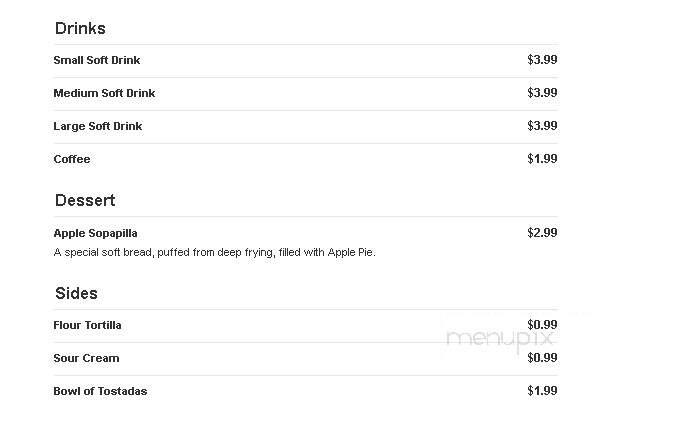This screenshot has width=679, height=421.
Task: Click the Flour Tortilla side
Action: (x=87, y=325)
